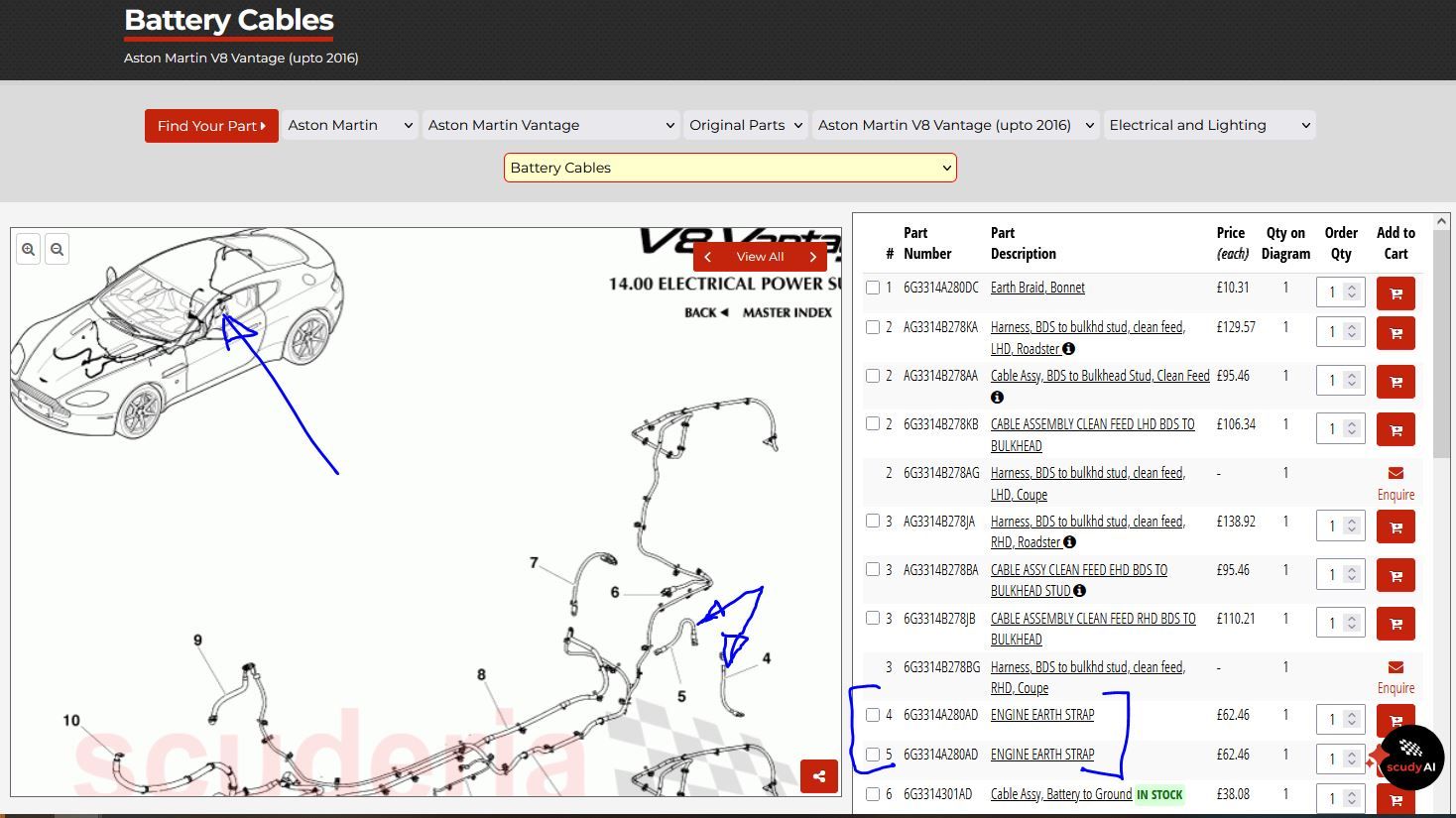This screenshot has height=818, width=1456.
Task: Click the View All button
Action: tap(760, 257)
